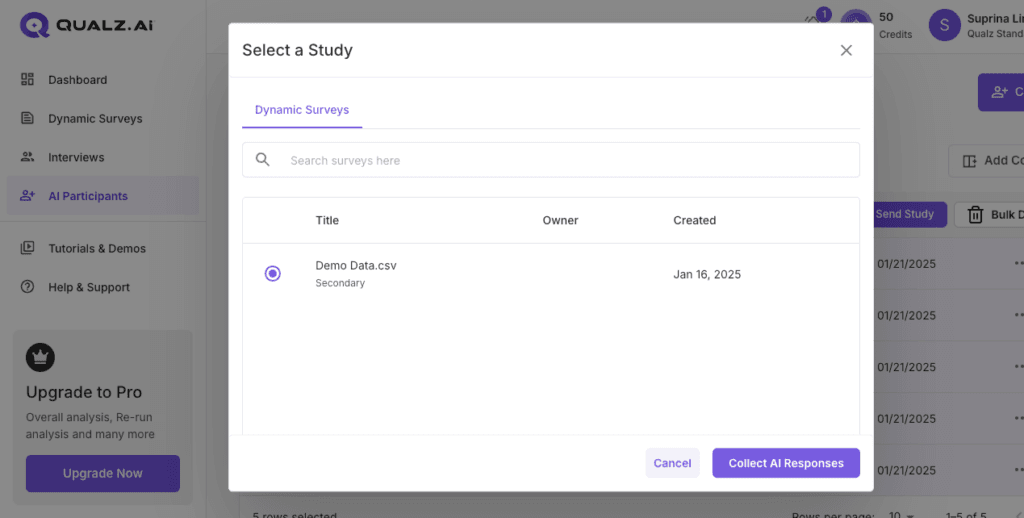
Task: Click the Dashboard grid icon
Action: pyautogui.click(x=27, y=80)
